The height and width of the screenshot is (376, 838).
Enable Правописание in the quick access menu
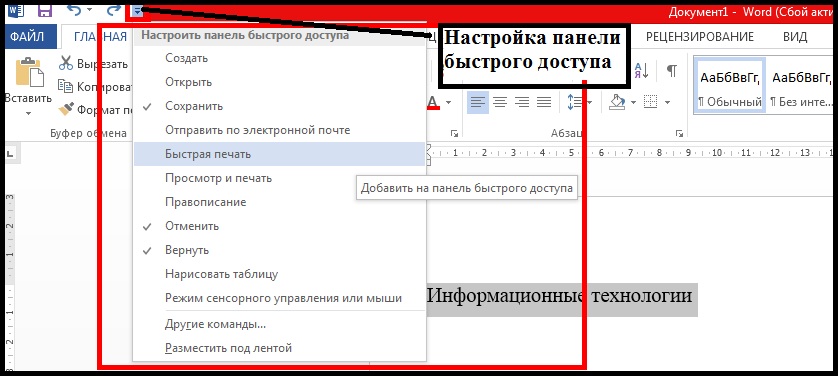point(280,202)
